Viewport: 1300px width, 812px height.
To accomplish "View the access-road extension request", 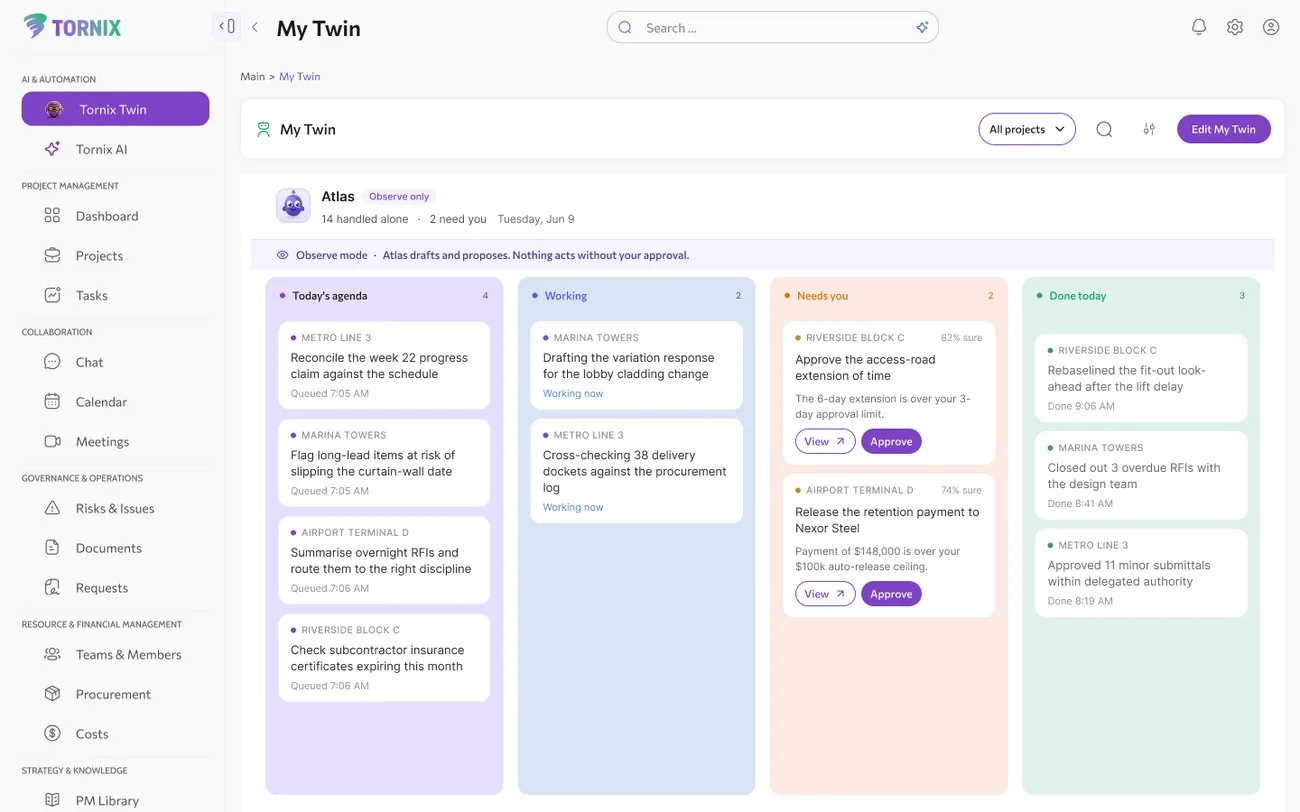I will [x=825, y=441].
